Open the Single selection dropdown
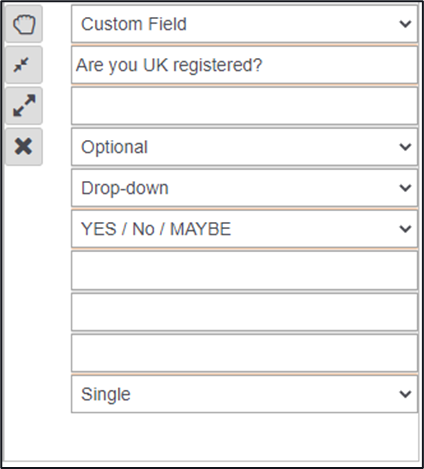424x469 pixels. pos(244,394)
